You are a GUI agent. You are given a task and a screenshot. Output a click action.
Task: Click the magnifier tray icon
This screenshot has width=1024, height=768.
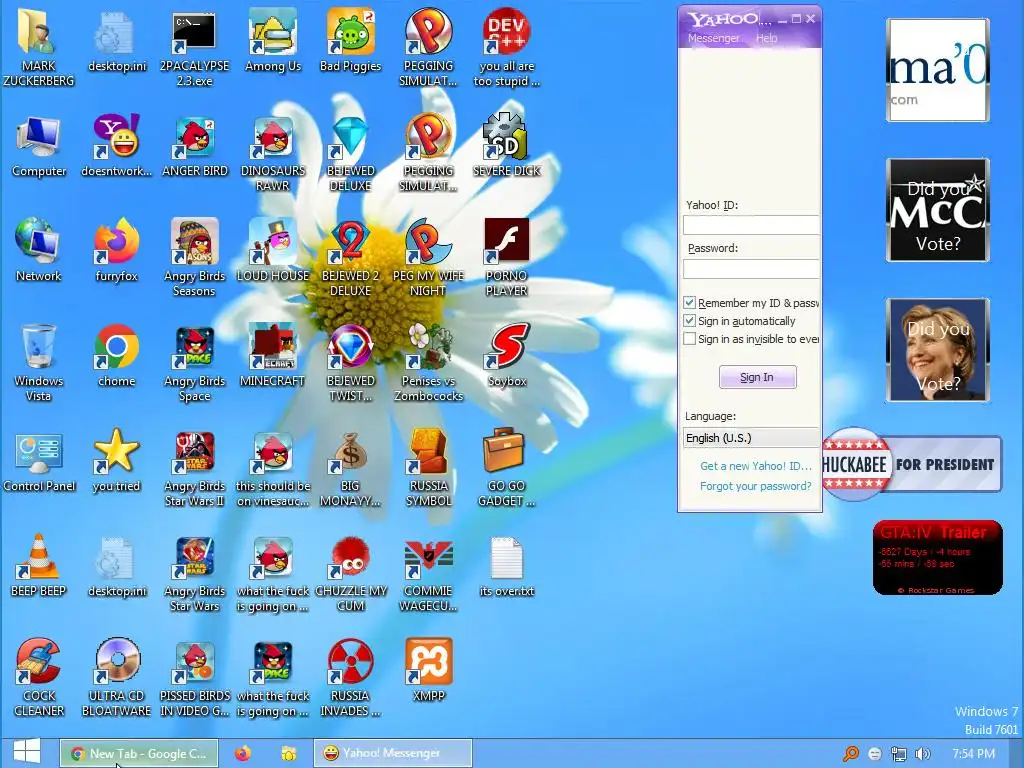(851, 754)
